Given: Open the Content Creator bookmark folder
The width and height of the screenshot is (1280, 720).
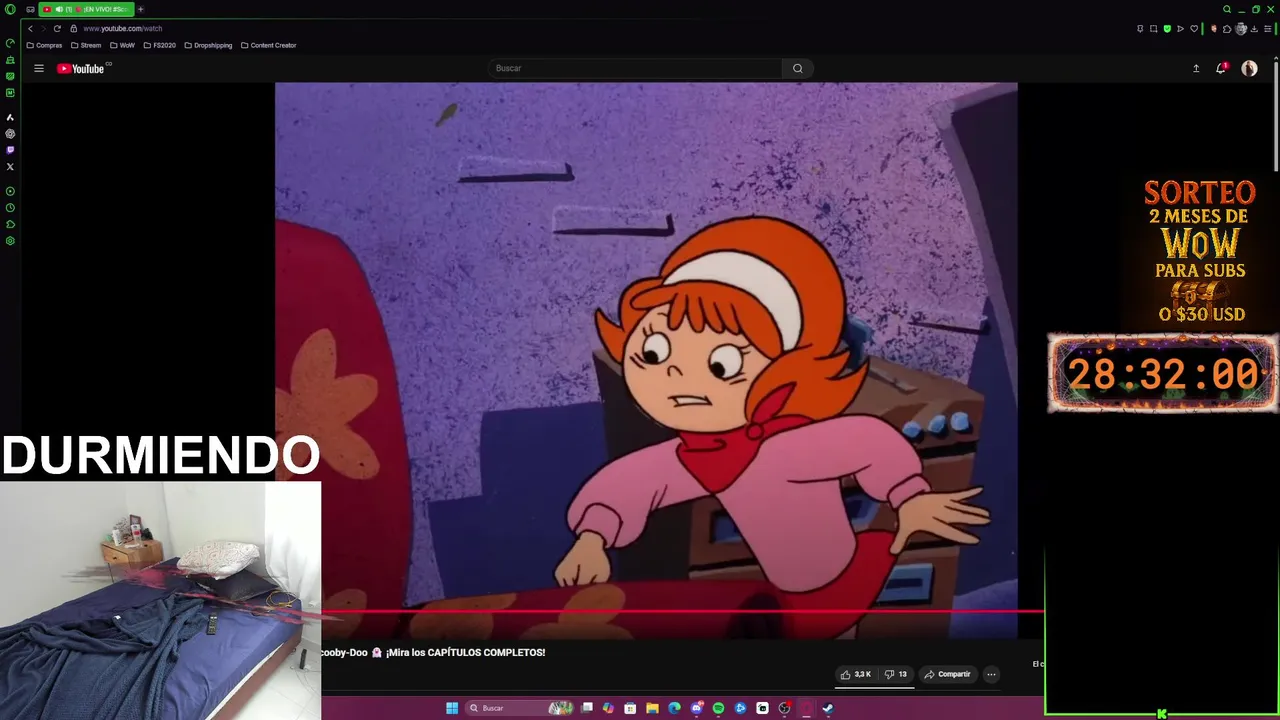Looking at the screenshot, I should (268, 45).
